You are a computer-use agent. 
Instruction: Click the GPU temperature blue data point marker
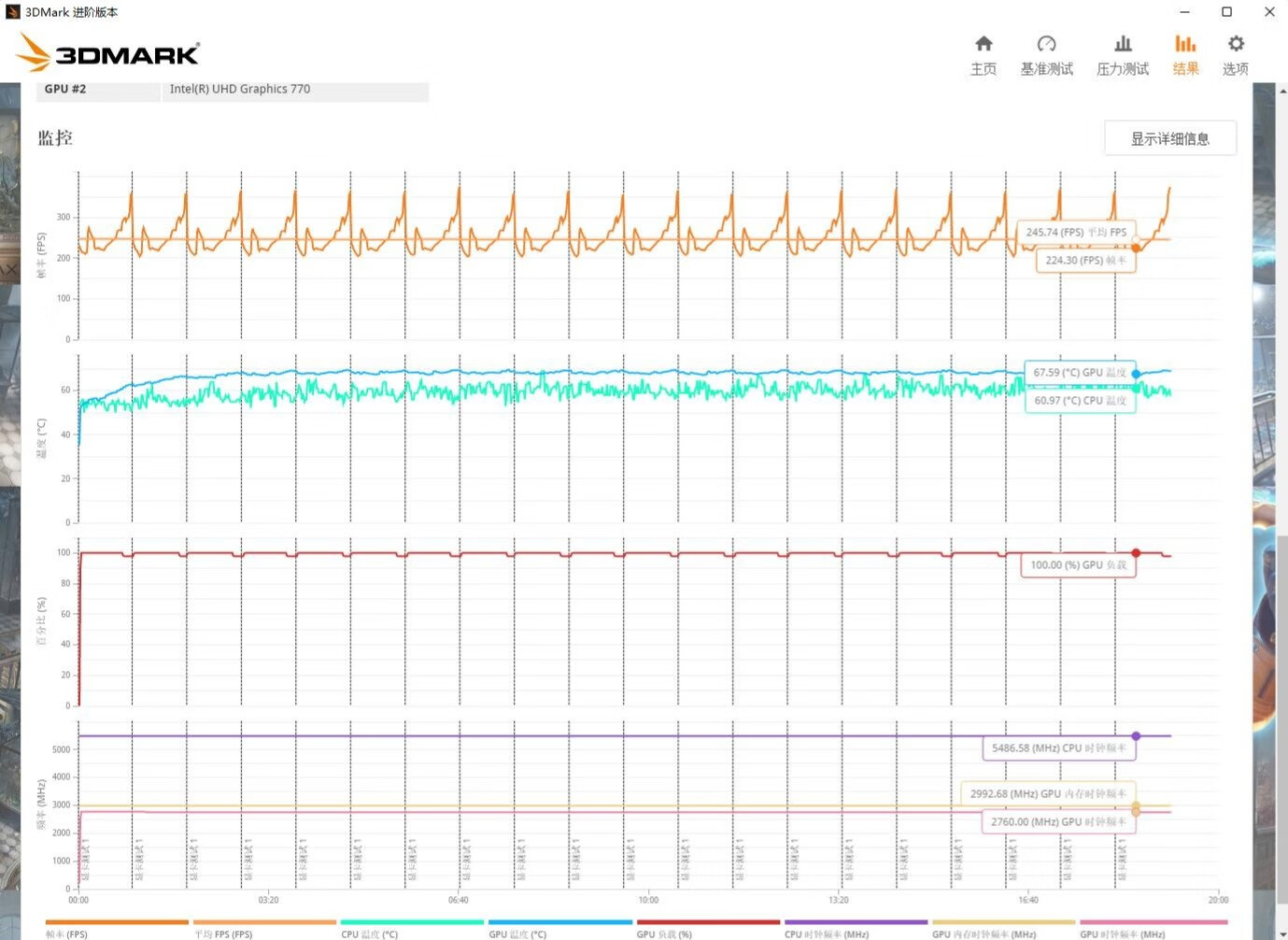(x=1136, y=374)
